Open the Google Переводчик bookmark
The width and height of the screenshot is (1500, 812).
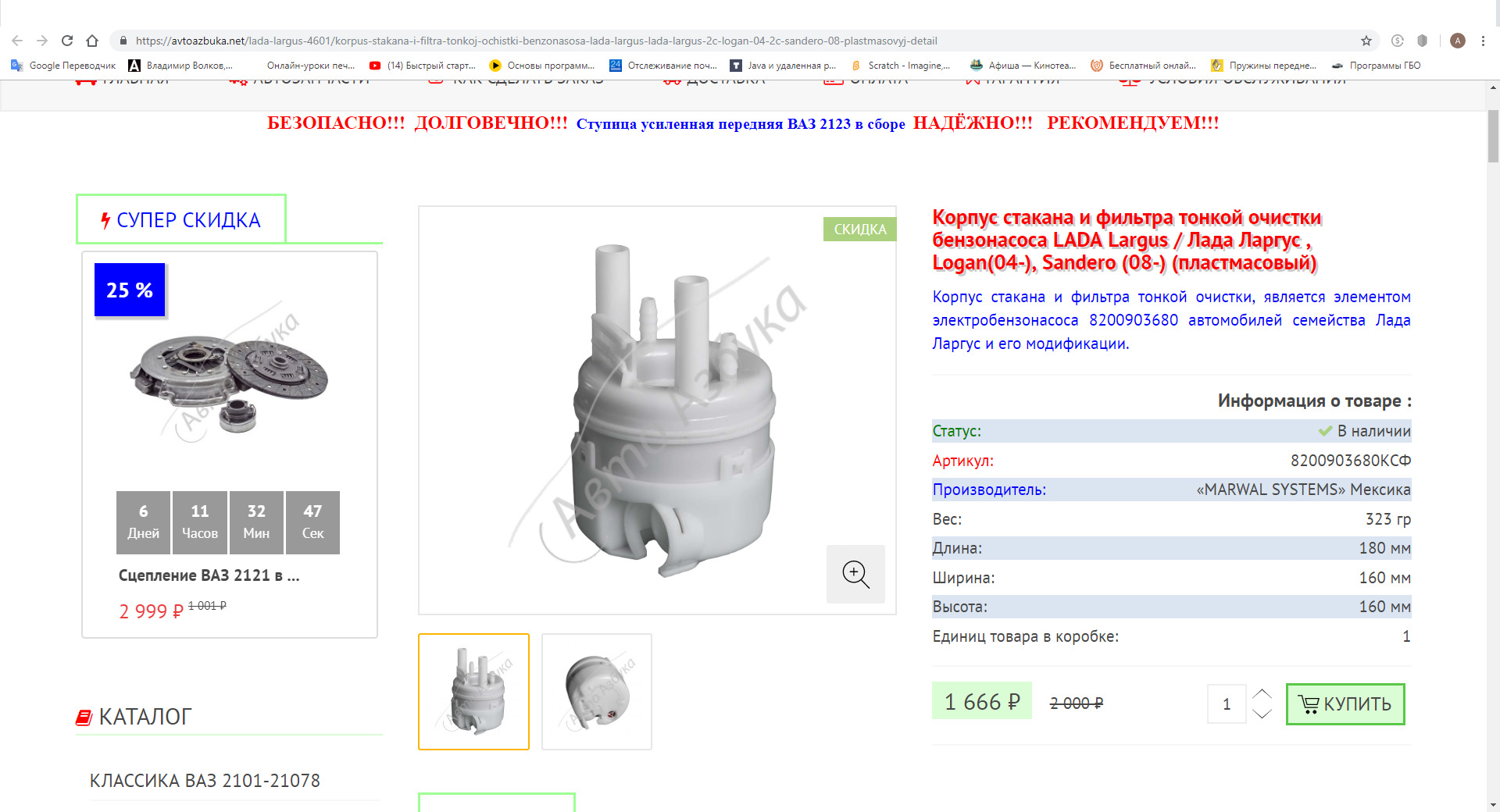[63, 66]
